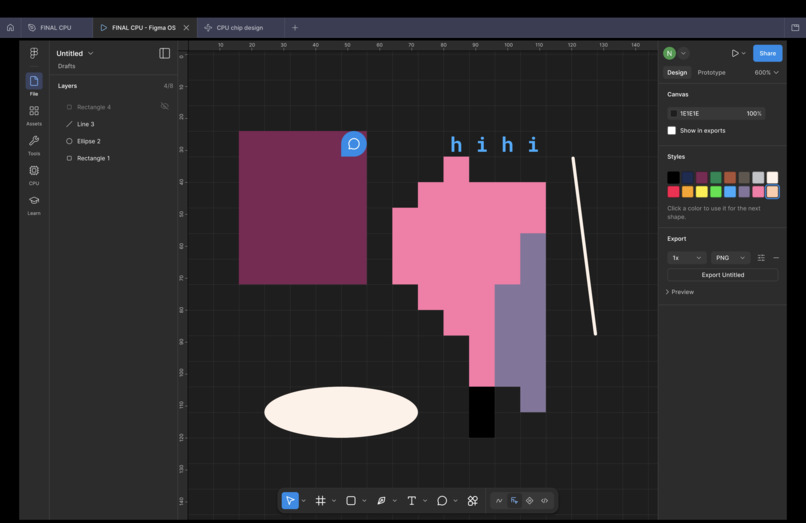Open the window icon at the tab bar's far right
This screenshot has width=806, height=523.
(795, 28)
